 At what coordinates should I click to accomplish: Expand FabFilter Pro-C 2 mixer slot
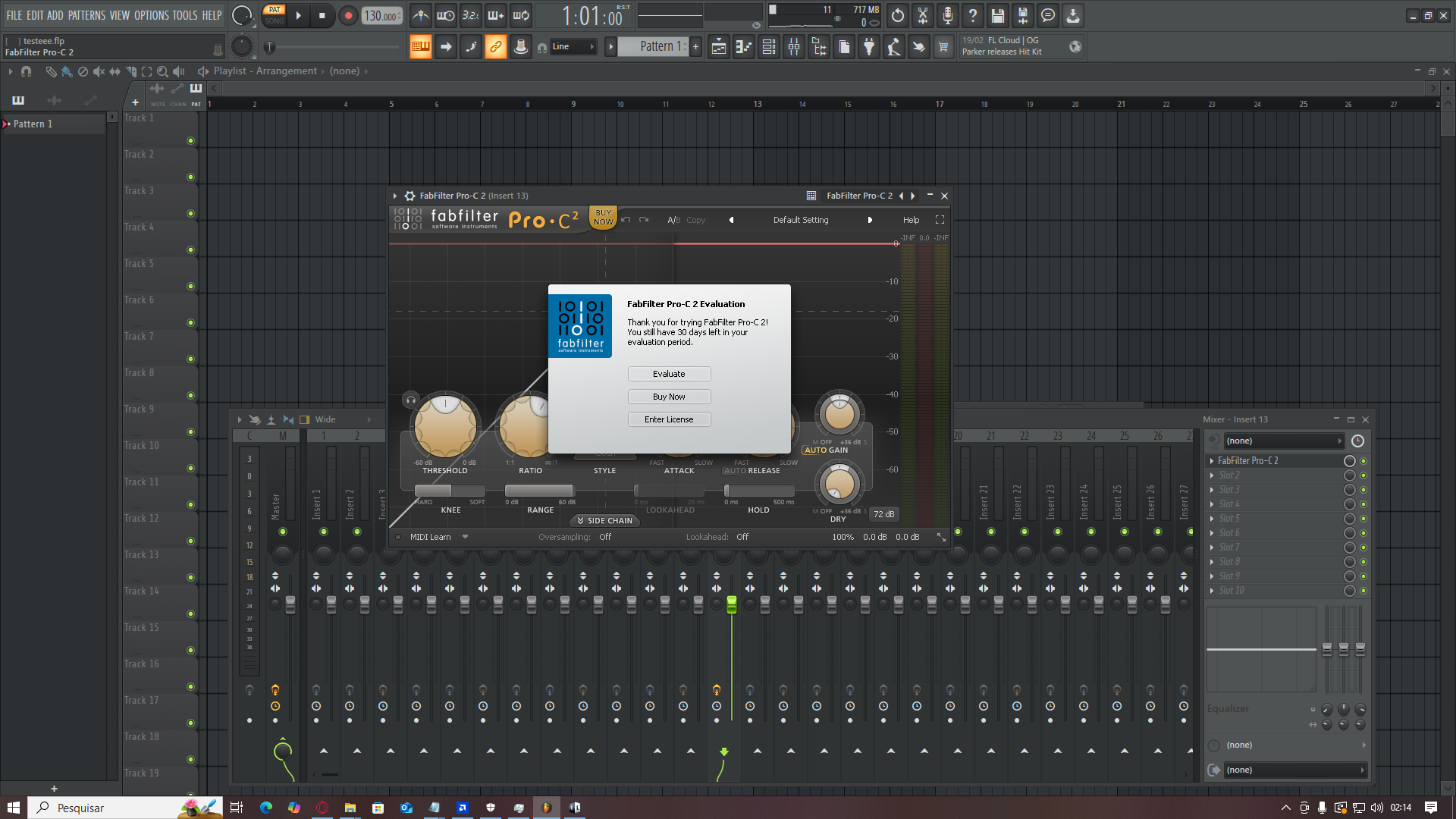pos(1211,461)
